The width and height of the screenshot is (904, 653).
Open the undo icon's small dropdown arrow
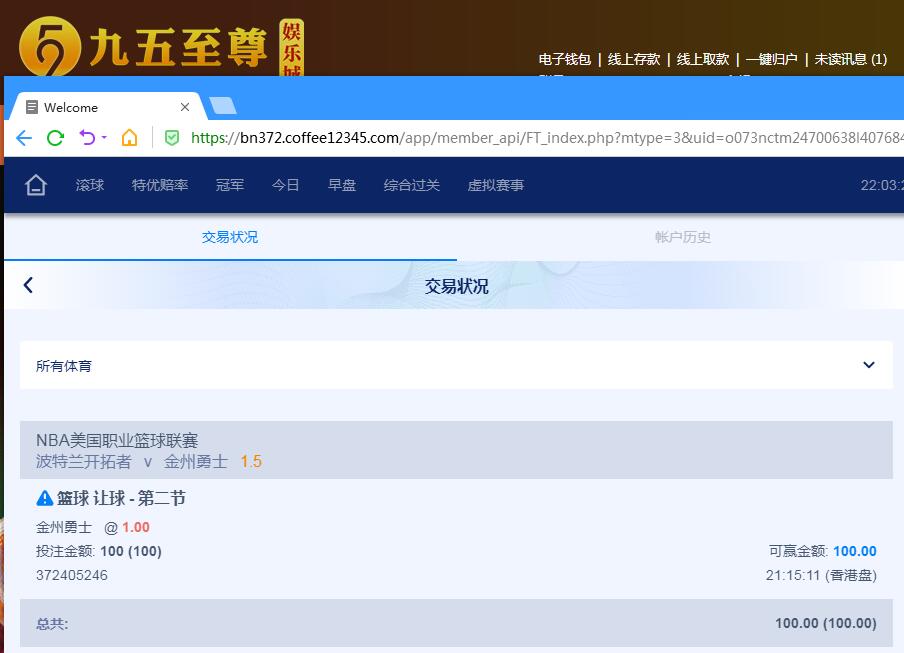(x=104, y=137)
